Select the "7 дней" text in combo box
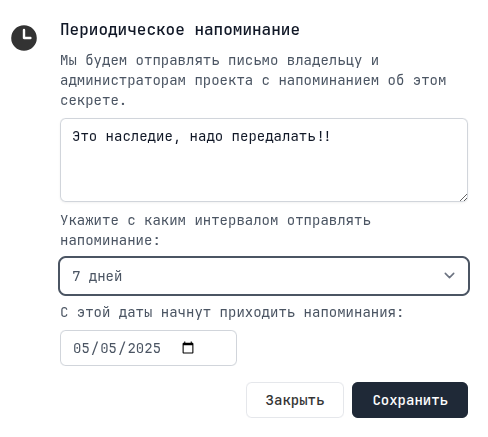488x437 pixels. click(x=97, y=276)
